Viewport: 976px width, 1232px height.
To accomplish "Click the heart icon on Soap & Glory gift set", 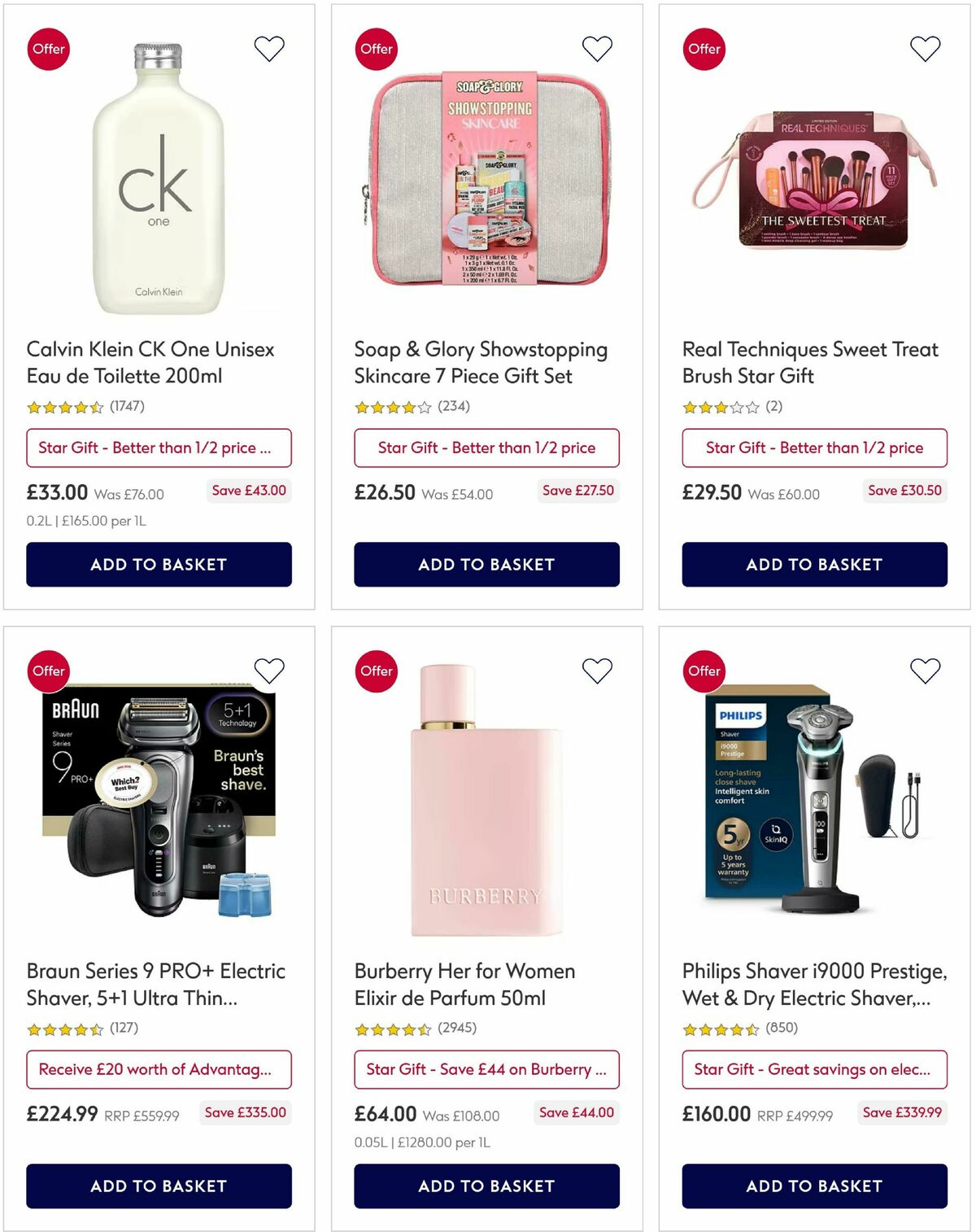I will coord(597,48).
